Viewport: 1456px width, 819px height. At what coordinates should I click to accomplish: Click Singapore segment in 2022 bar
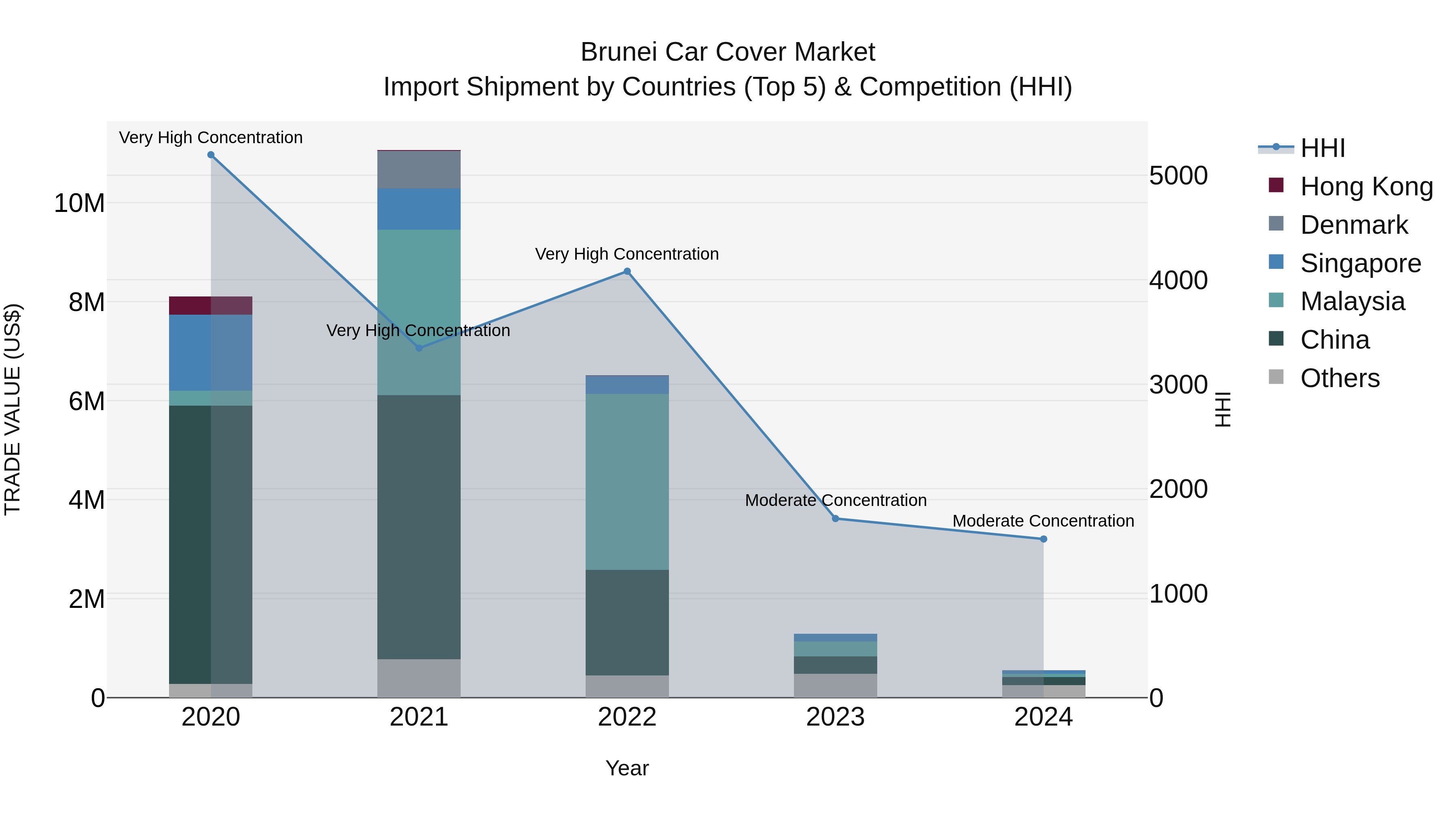click(627, 385)
